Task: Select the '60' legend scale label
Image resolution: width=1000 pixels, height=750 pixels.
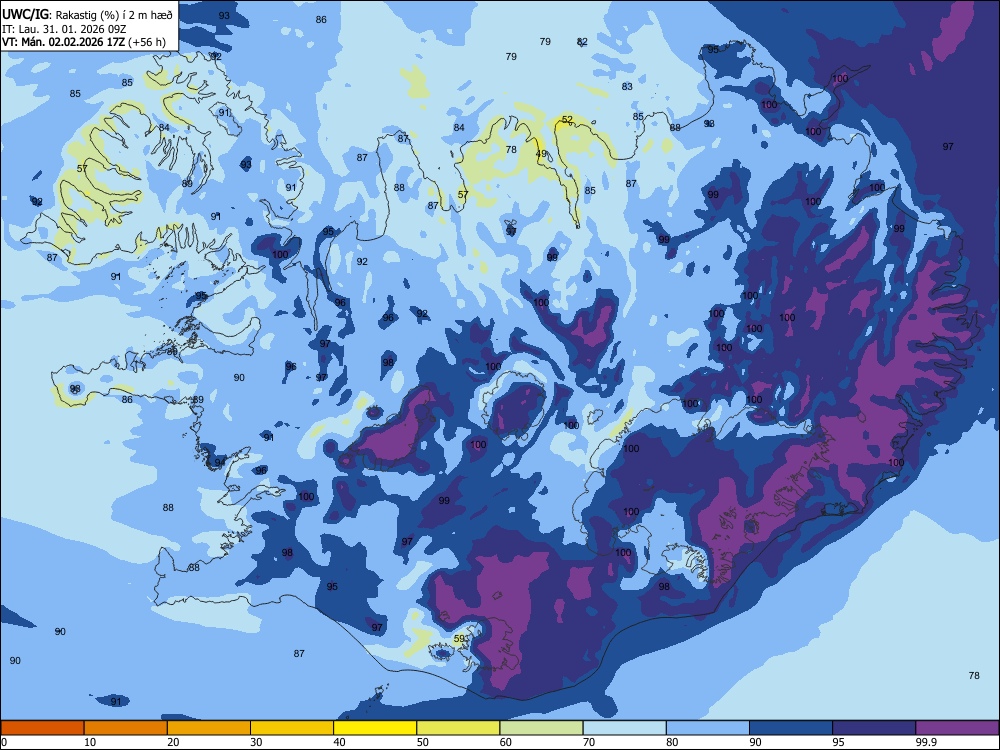Action: click(x=506, y=742)
